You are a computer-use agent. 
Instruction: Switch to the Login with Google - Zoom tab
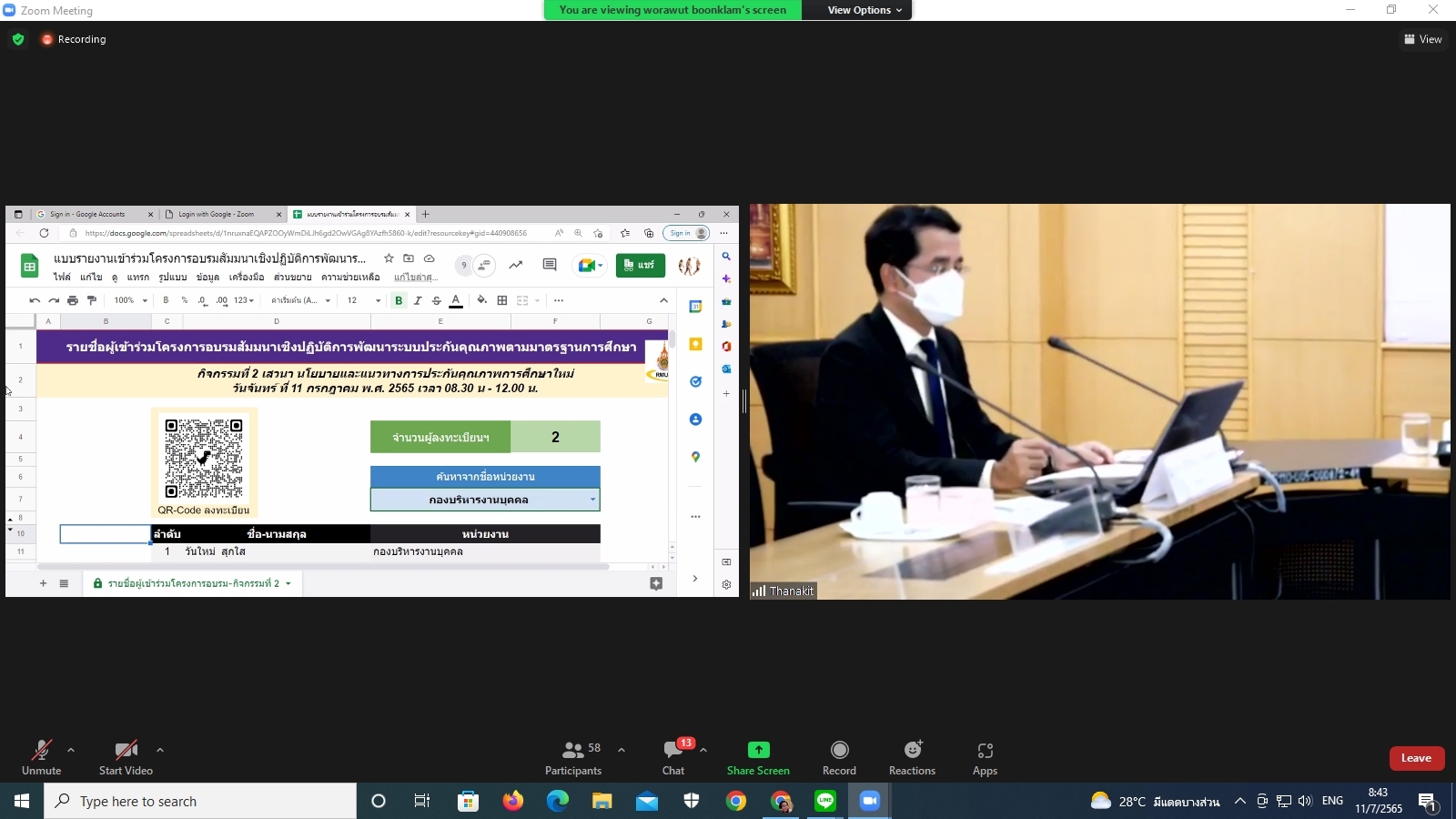pos(223,214)
